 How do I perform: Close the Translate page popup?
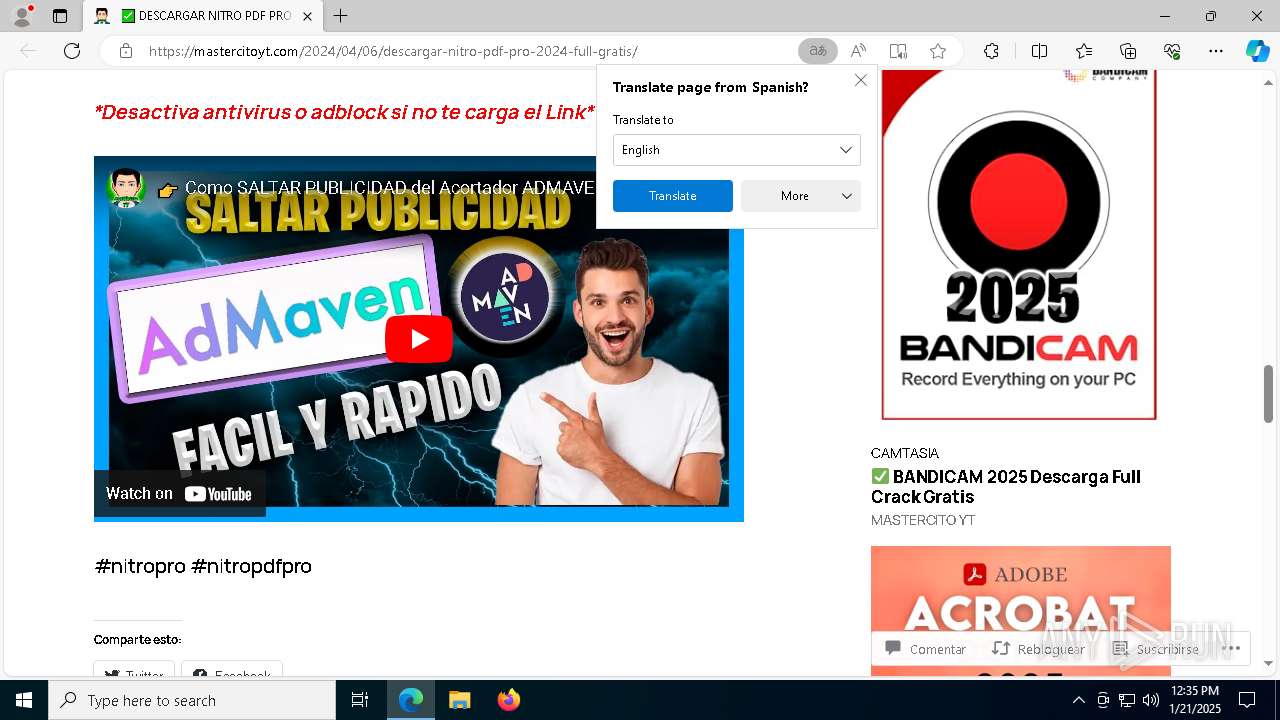click(x=861, y=80)
